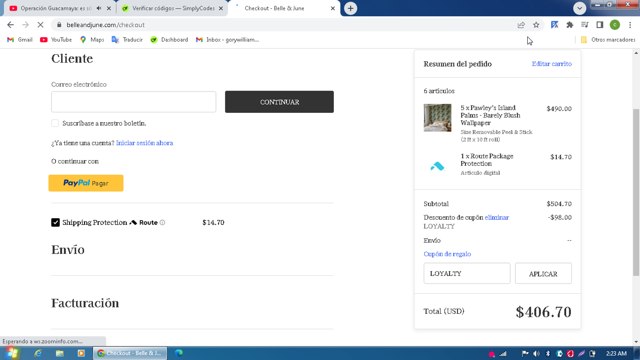Click the LOYALTY coupon code field
This screenshot has height=360, width=640.
pyautogui.click(x=467, y=273)
